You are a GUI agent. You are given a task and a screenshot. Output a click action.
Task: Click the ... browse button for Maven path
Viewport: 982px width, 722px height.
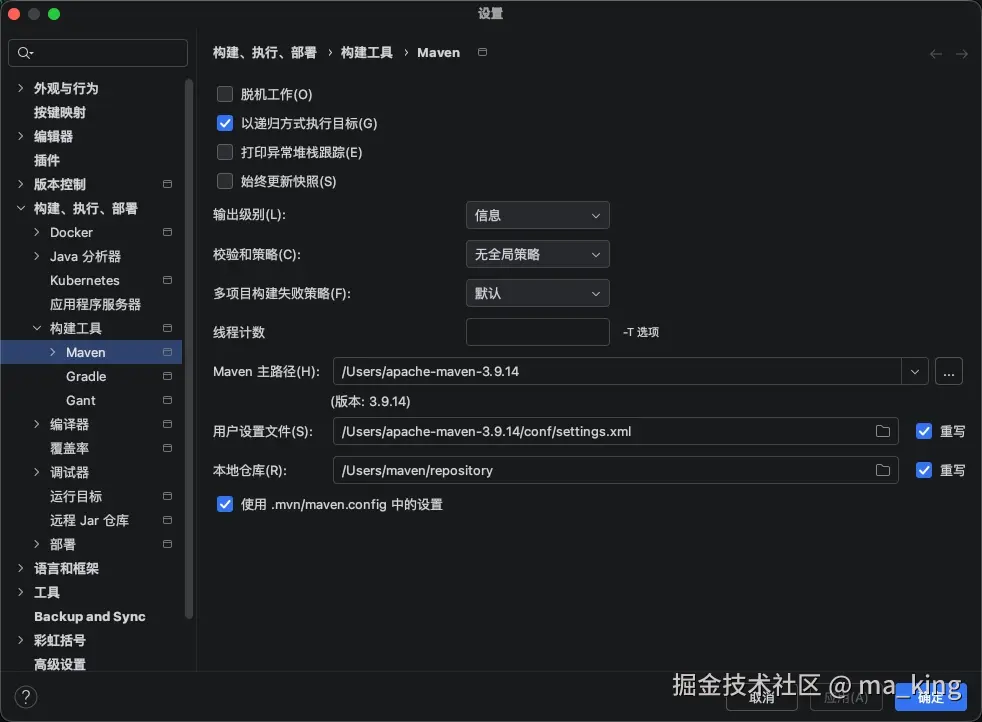tap(949, 371)
